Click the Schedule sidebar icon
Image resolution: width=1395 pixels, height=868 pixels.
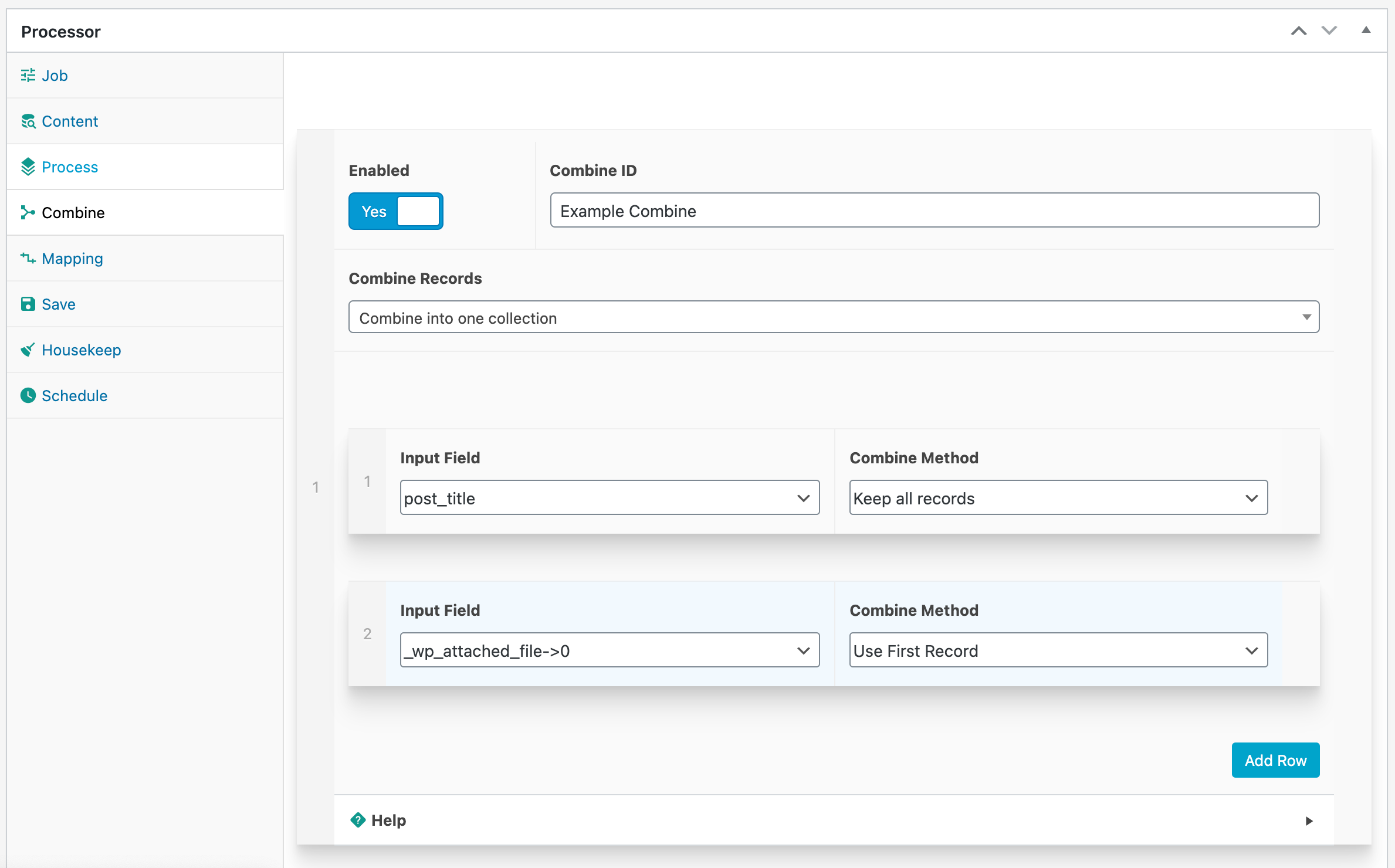click(27, 395)
